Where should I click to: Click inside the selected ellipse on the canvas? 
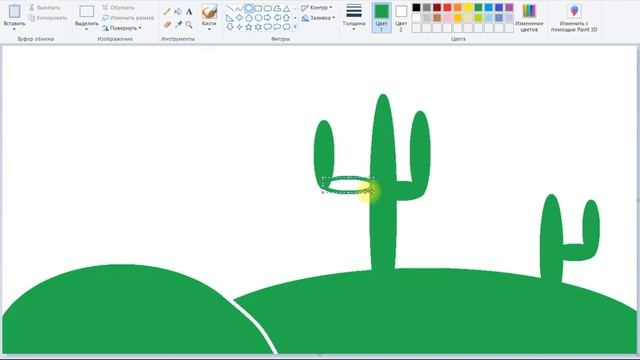(347, 185)
